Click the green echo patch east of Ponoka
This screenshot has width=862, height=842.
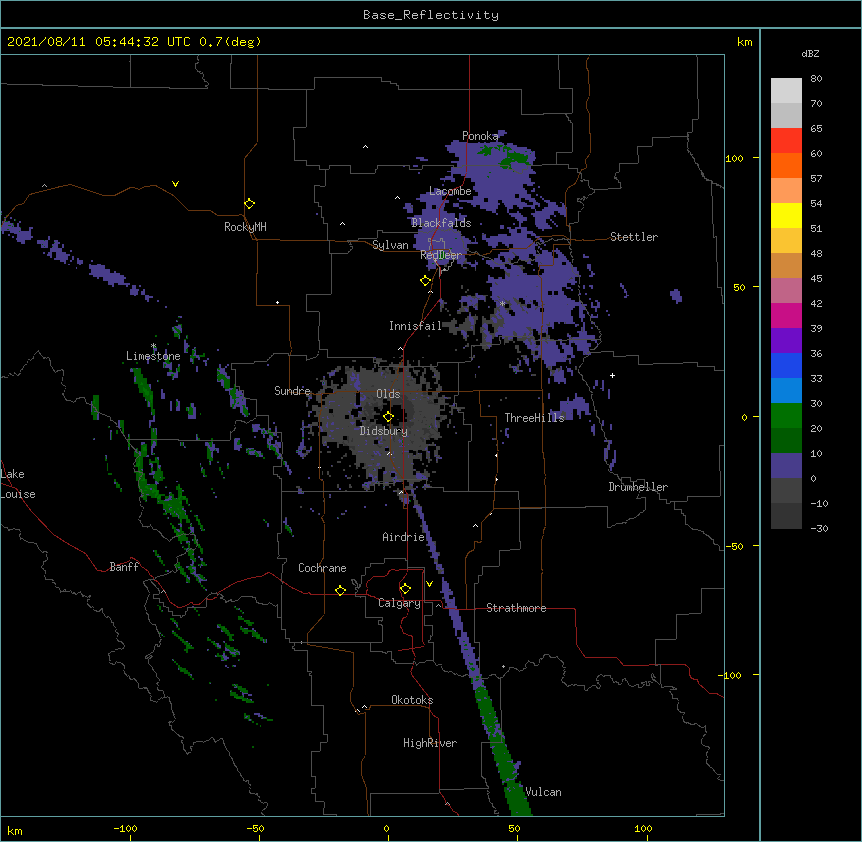[x=517, y=159]
